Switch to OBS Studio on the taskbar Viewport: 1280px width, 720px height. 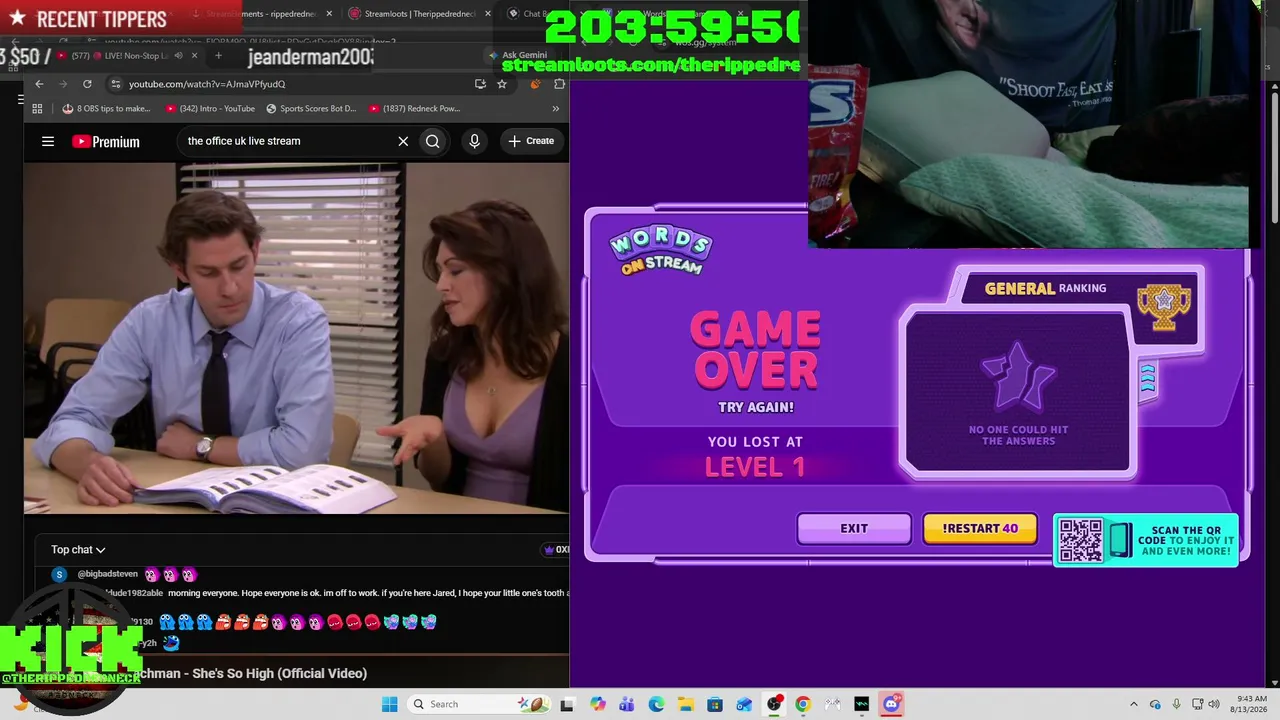point(774,704)
